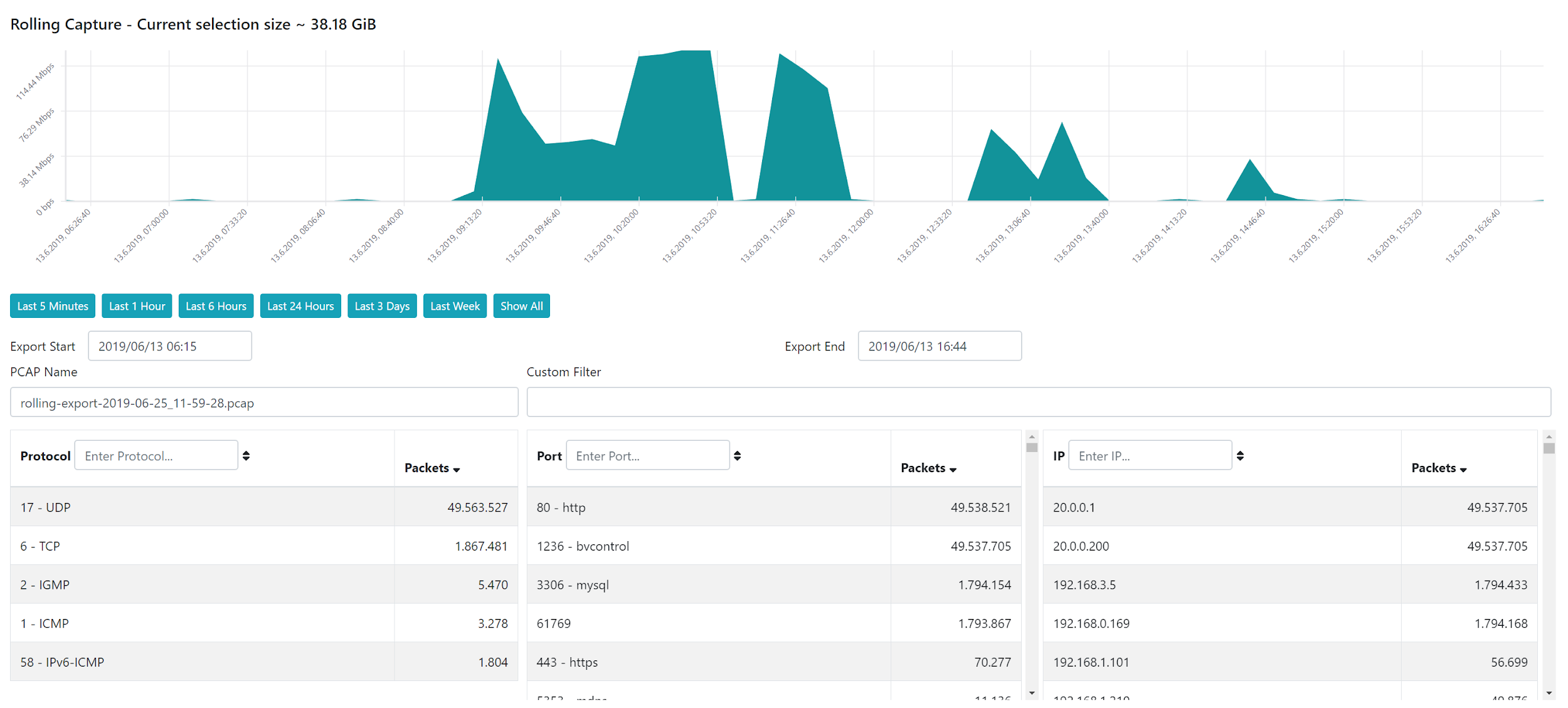Choose Last 3 Days range

(382, 306)
